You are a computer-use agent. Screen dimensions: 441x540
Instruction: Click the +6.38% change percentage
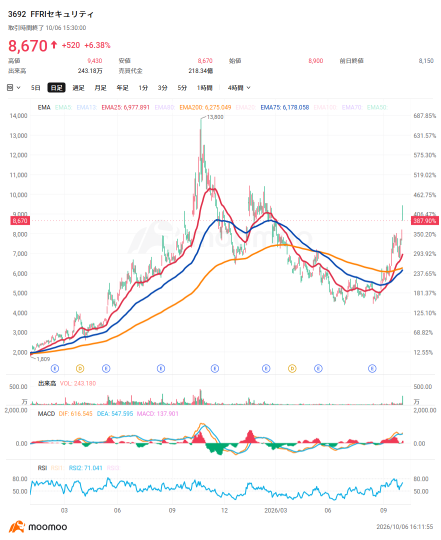97,45
